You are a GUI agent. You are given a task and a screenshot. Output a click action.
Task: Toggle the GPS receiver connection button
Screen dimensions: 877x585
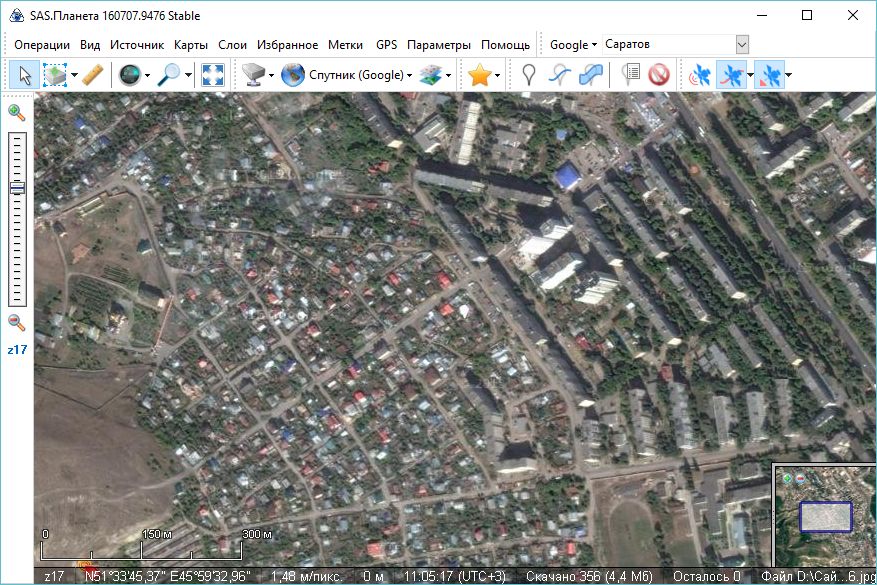[x=699, y=75]
